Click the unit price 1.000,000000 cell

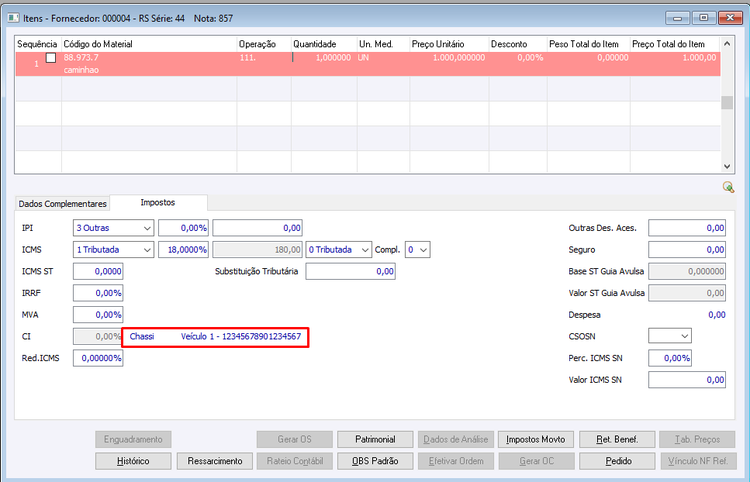(459, 57)
